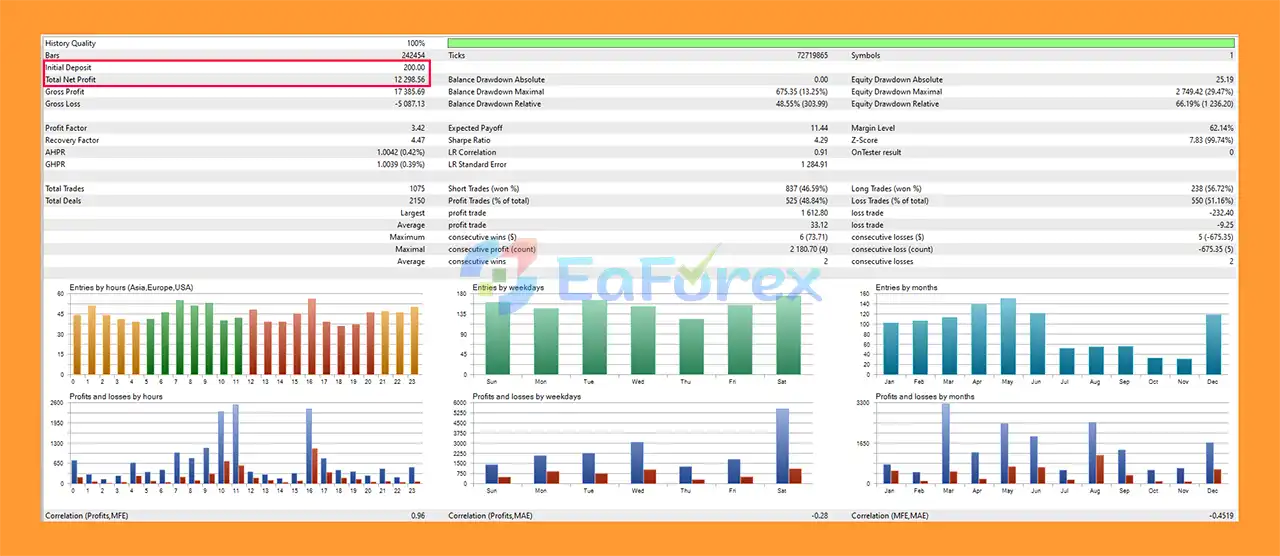
Task: Click the tall blue Saturday bar in weekday profits
Action: (782, 445)
